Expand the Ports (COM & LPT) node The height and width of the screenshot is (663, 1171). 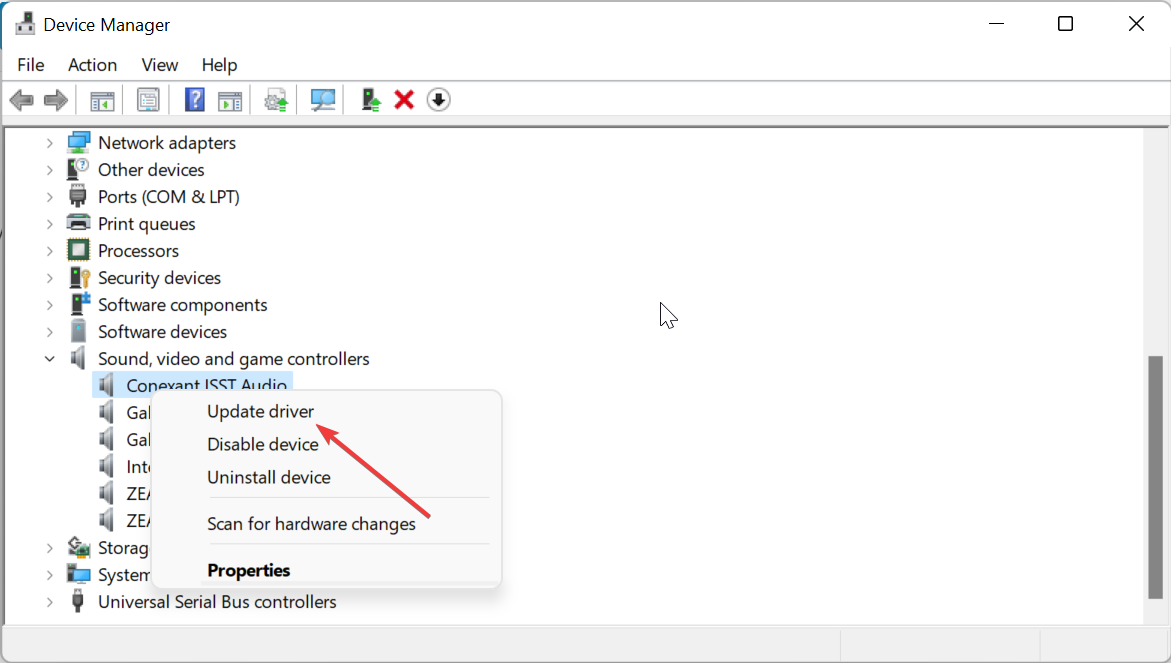click(49, 197)
